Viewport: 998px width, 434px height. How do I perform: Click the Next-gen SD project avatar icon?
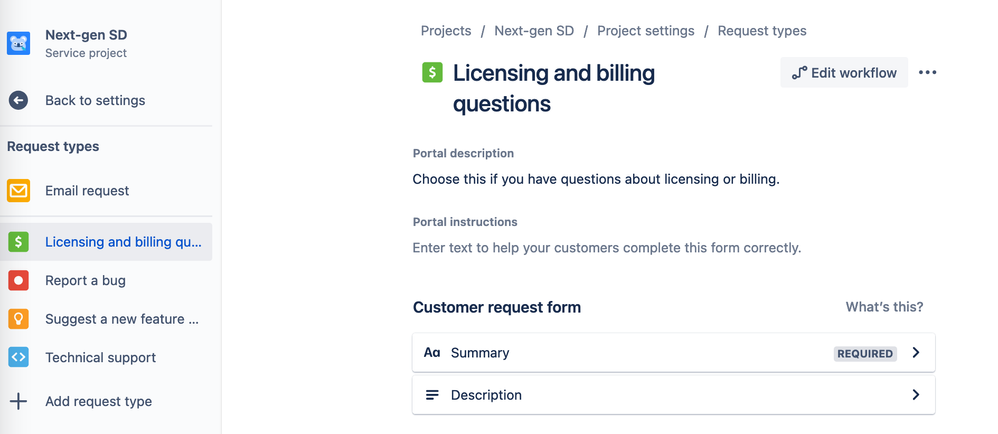(x=19, y=43)
